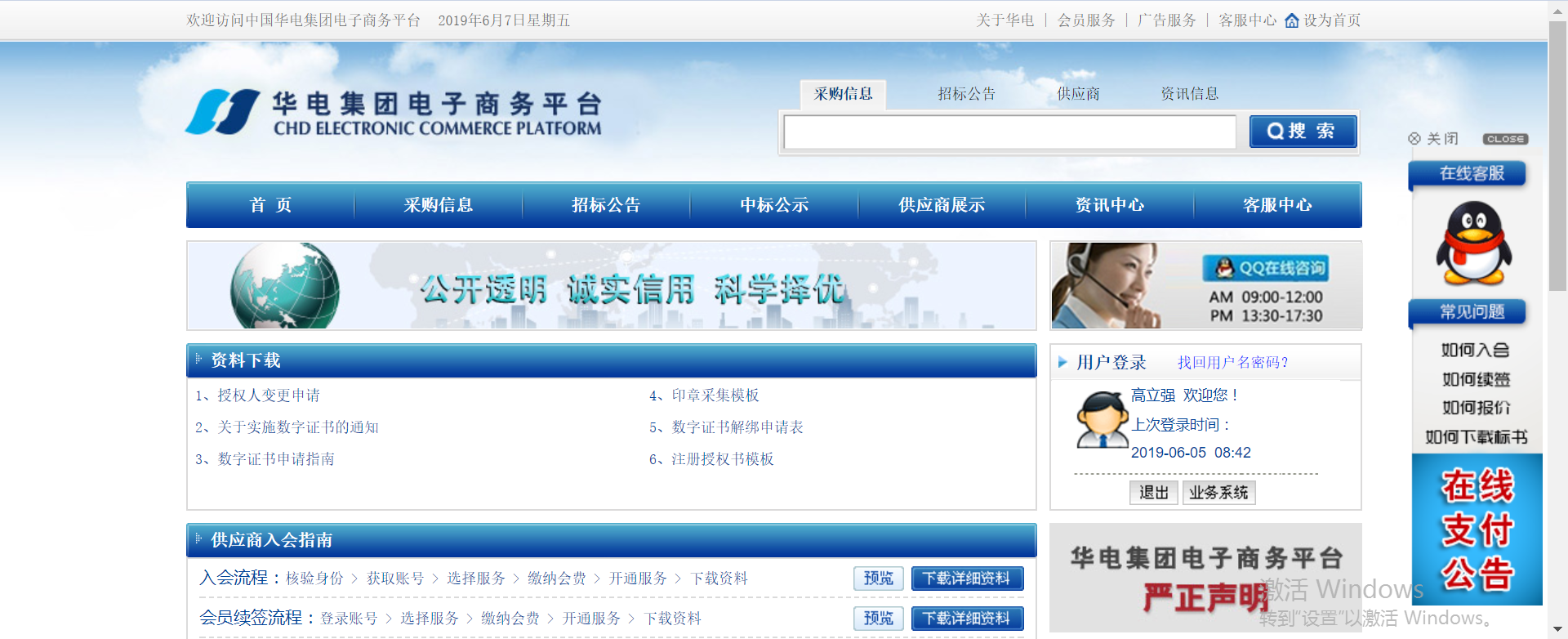Click the home icon beside 设为首页
The width and height of the screenshot is (1568, 639).
tap(1291, 20)
